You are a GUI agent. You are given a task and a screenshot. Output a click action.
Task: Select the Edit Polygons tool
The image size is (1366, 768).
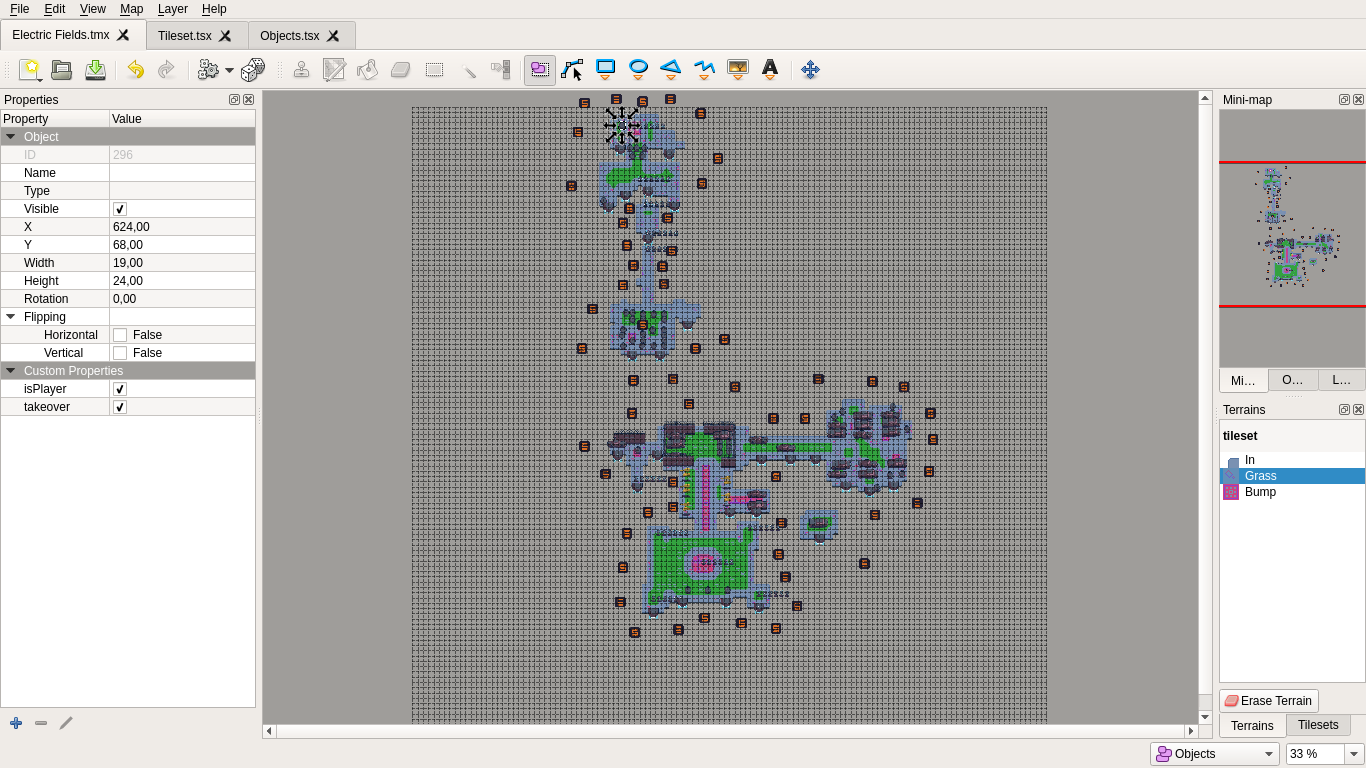point(572,69)
